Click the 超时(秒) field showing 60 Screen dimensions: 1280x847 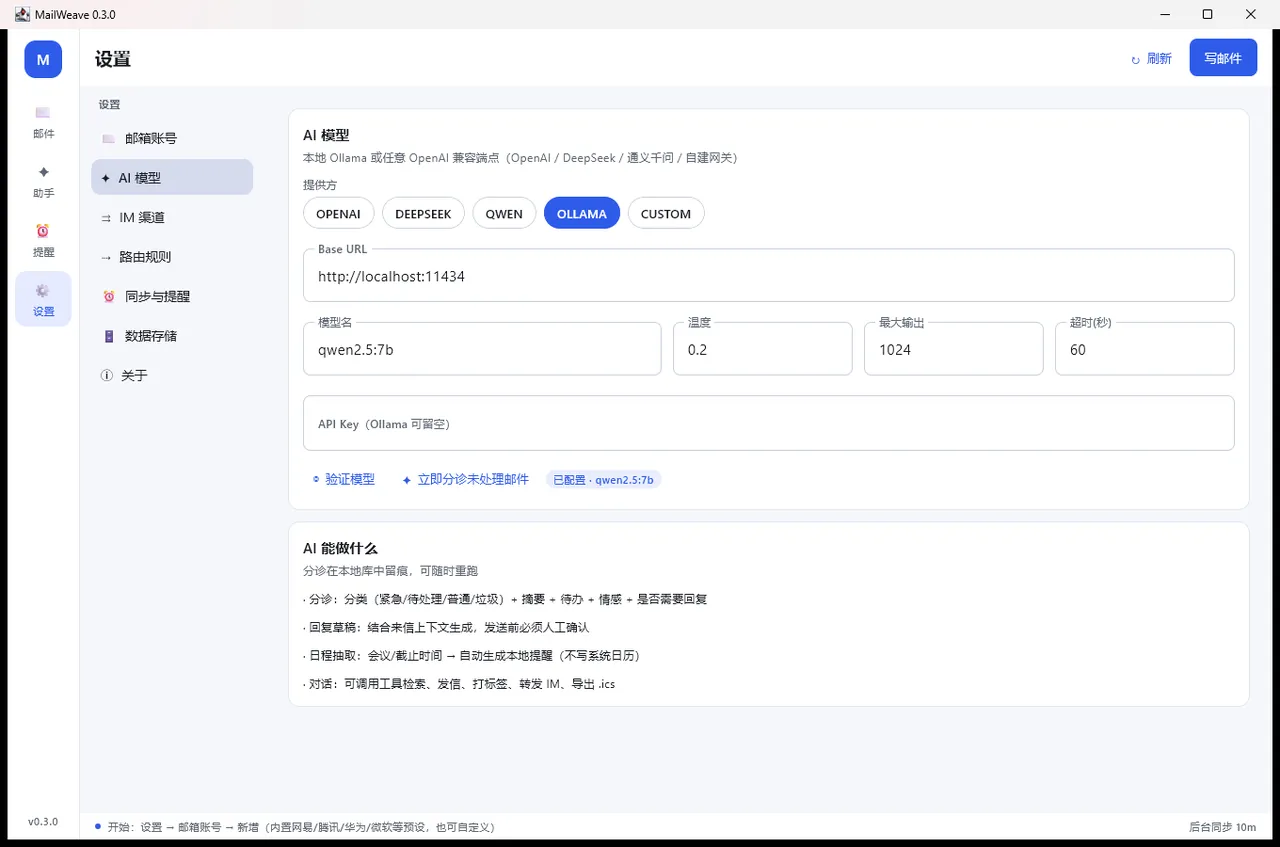pos(1144,349)
